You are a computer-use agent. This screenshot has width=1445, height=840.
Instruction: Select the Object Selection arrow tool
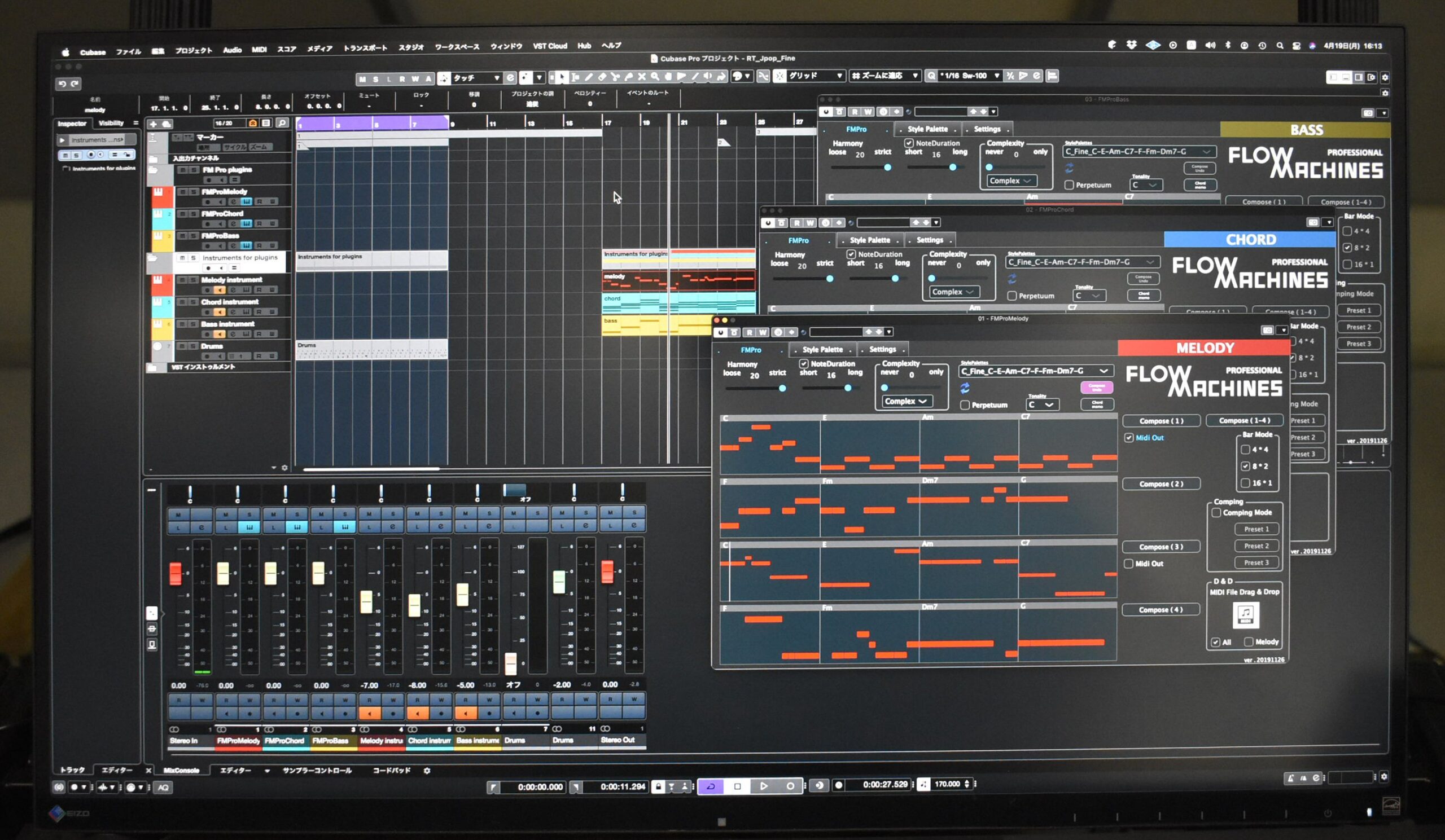click(563, 76)
